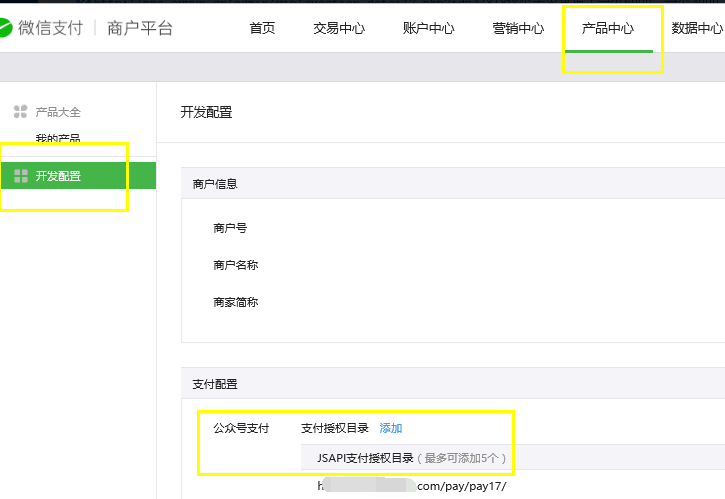
Task: Select 产品大全 label in the sidebar
Action: (58, 112)
